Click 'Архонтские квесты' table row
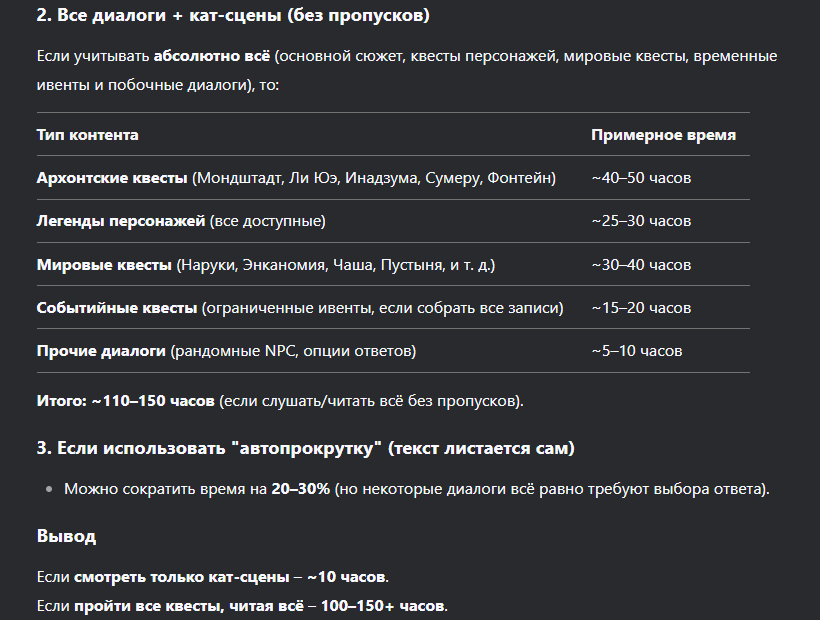The width and height of the screenshot is (820, 620). [393, 178]
